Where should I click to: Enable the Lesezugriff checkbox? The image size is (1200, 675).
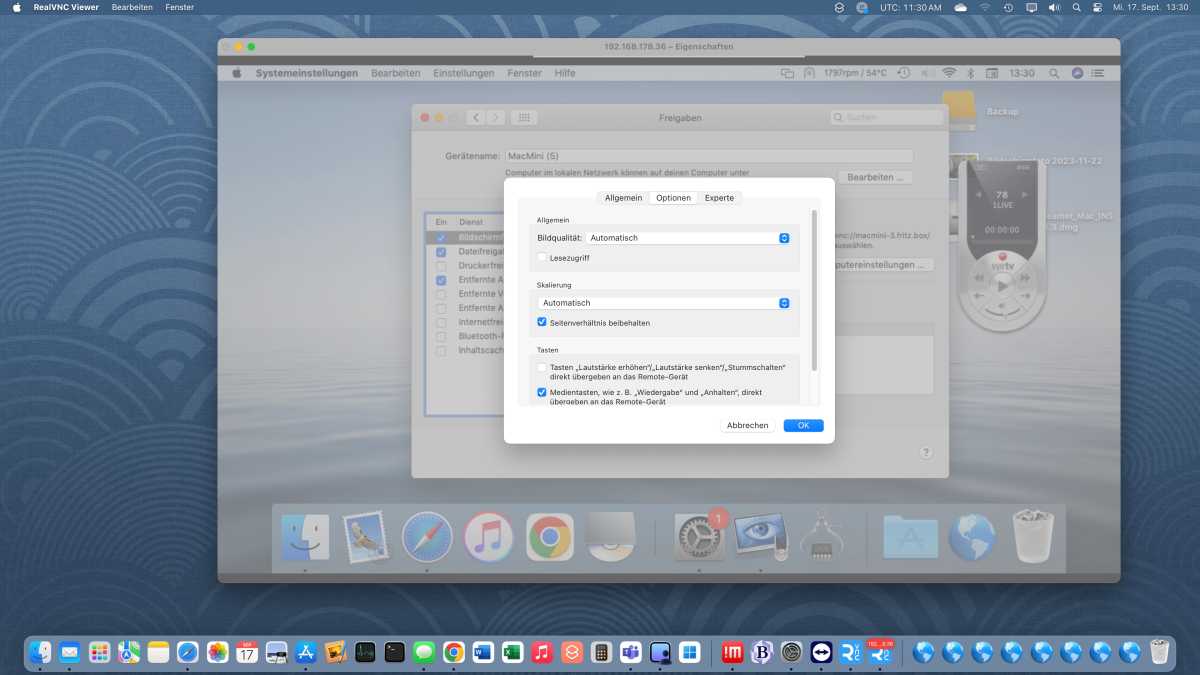pos(542,258)
